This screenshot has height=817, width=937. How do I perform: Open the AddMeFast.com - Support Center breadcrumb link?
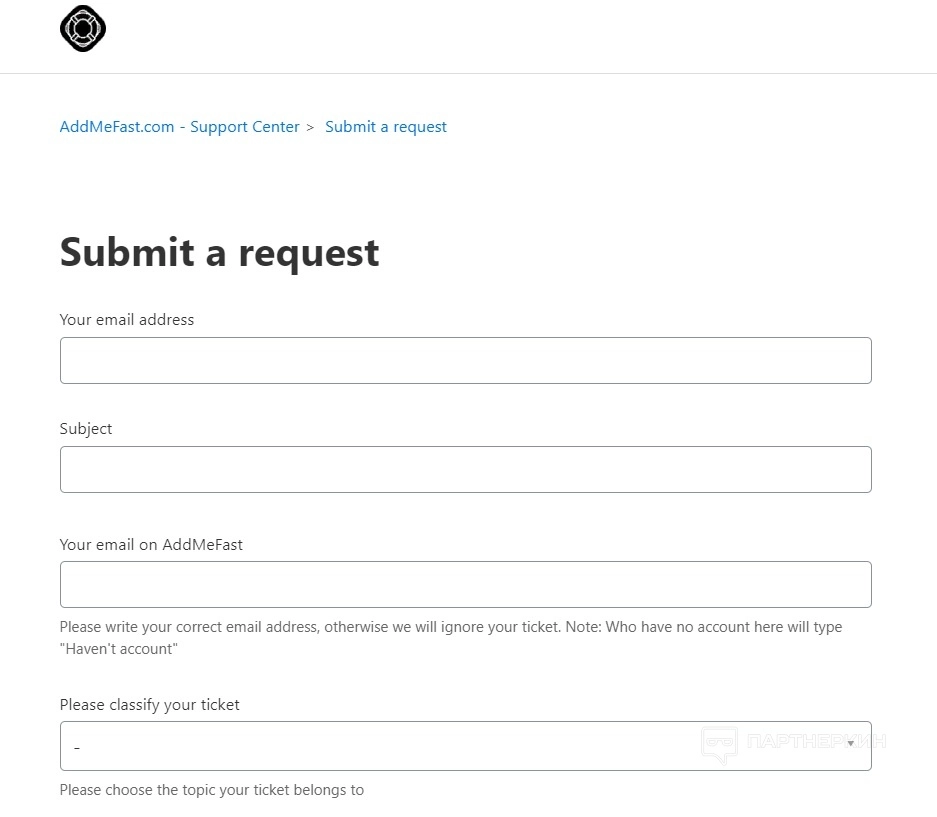(180, 127)
